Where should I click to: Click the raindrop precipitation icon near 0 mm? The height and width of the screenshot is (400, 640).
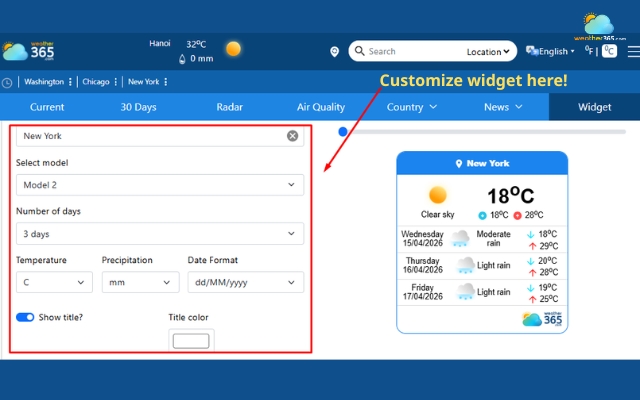point(182,59)
